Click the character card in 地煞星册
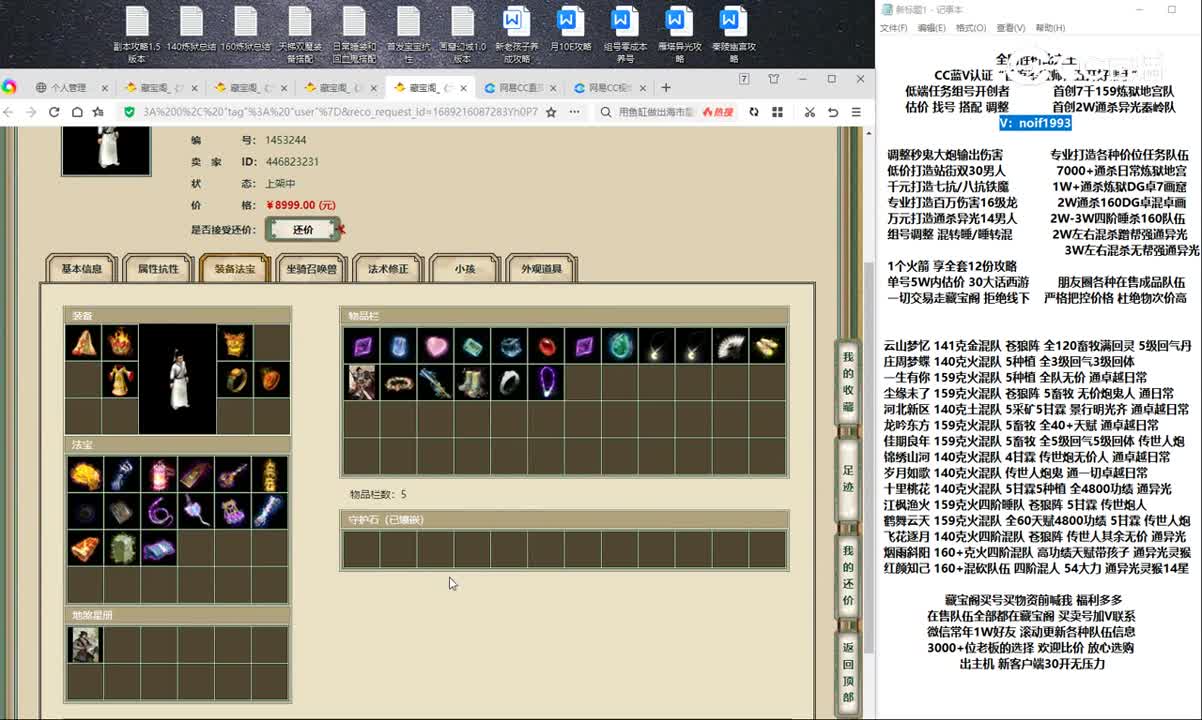 [x=85, y=644]
